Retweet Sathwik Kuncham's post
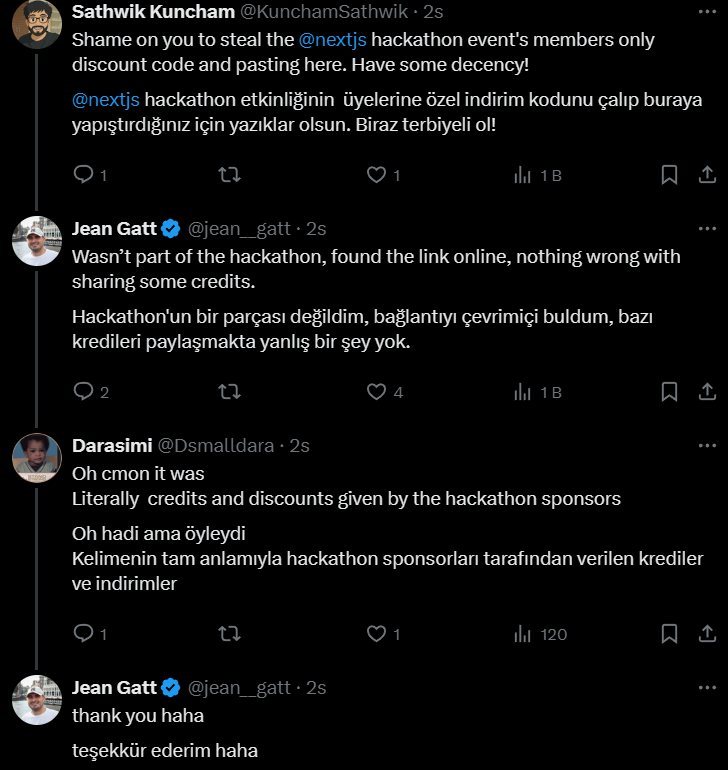This screenshot has height=770, width=728. tap(229, 174)
